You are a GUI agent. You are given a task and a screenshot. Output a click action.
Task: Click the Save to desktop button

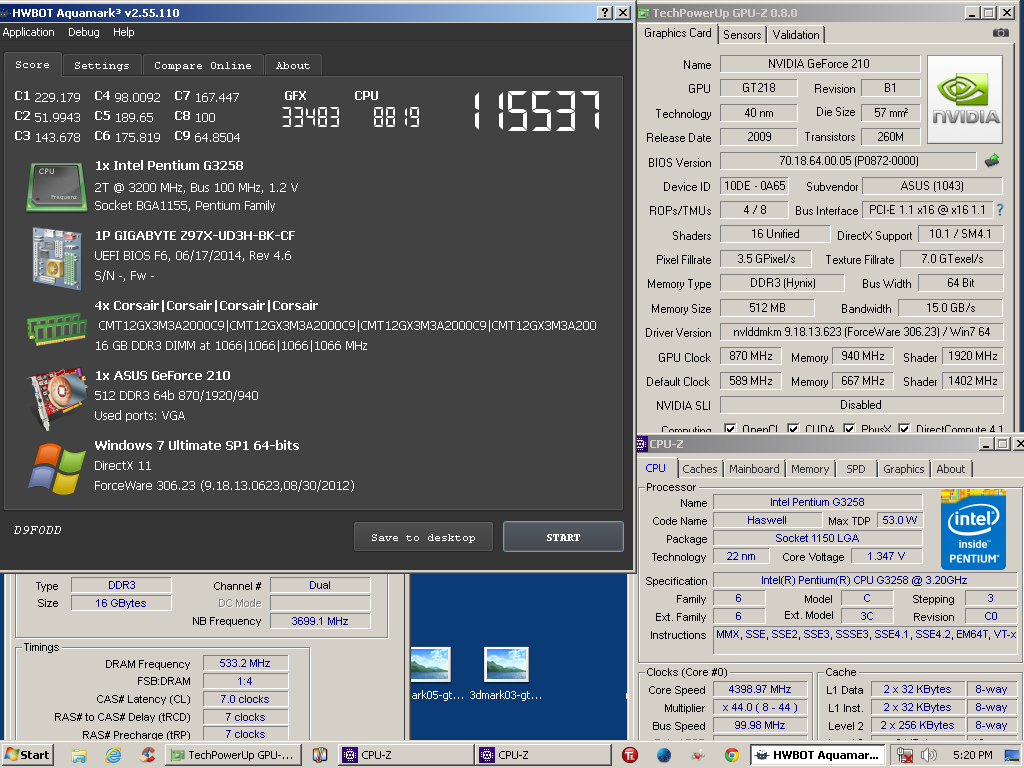point(423,537)
